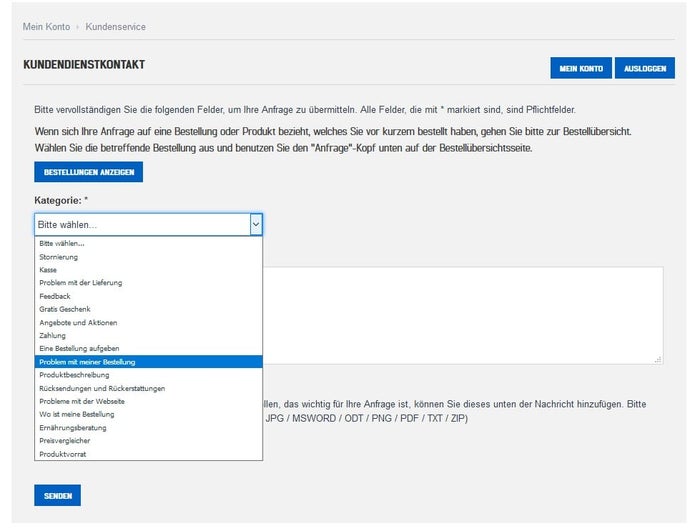This screenshot has width=700, height=531.
Task: Pick 'Probleme mit der Webseite'
Action: pos(148,401)
